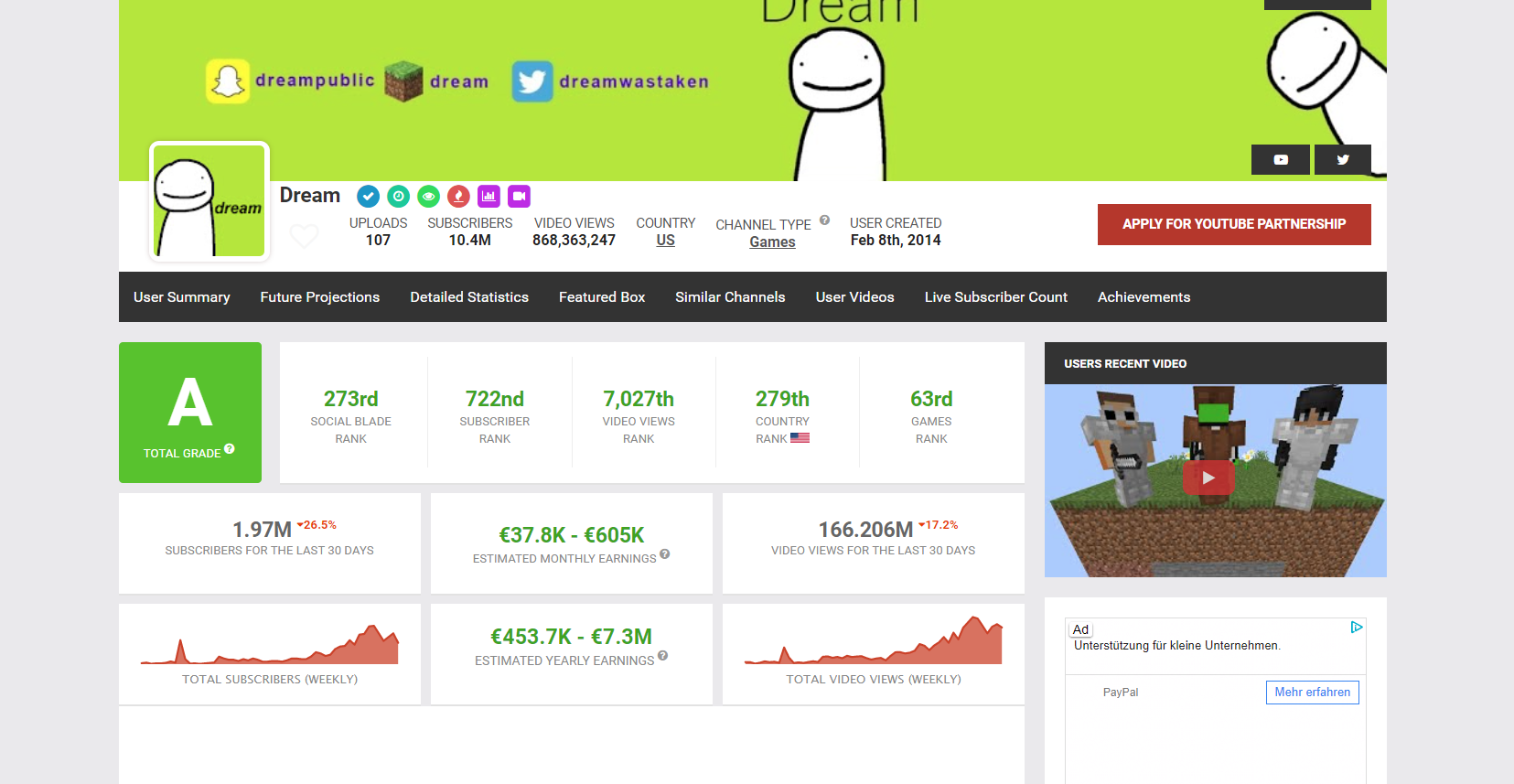
Task: Click the uploads count 107
Action: (x=378, y=241)
